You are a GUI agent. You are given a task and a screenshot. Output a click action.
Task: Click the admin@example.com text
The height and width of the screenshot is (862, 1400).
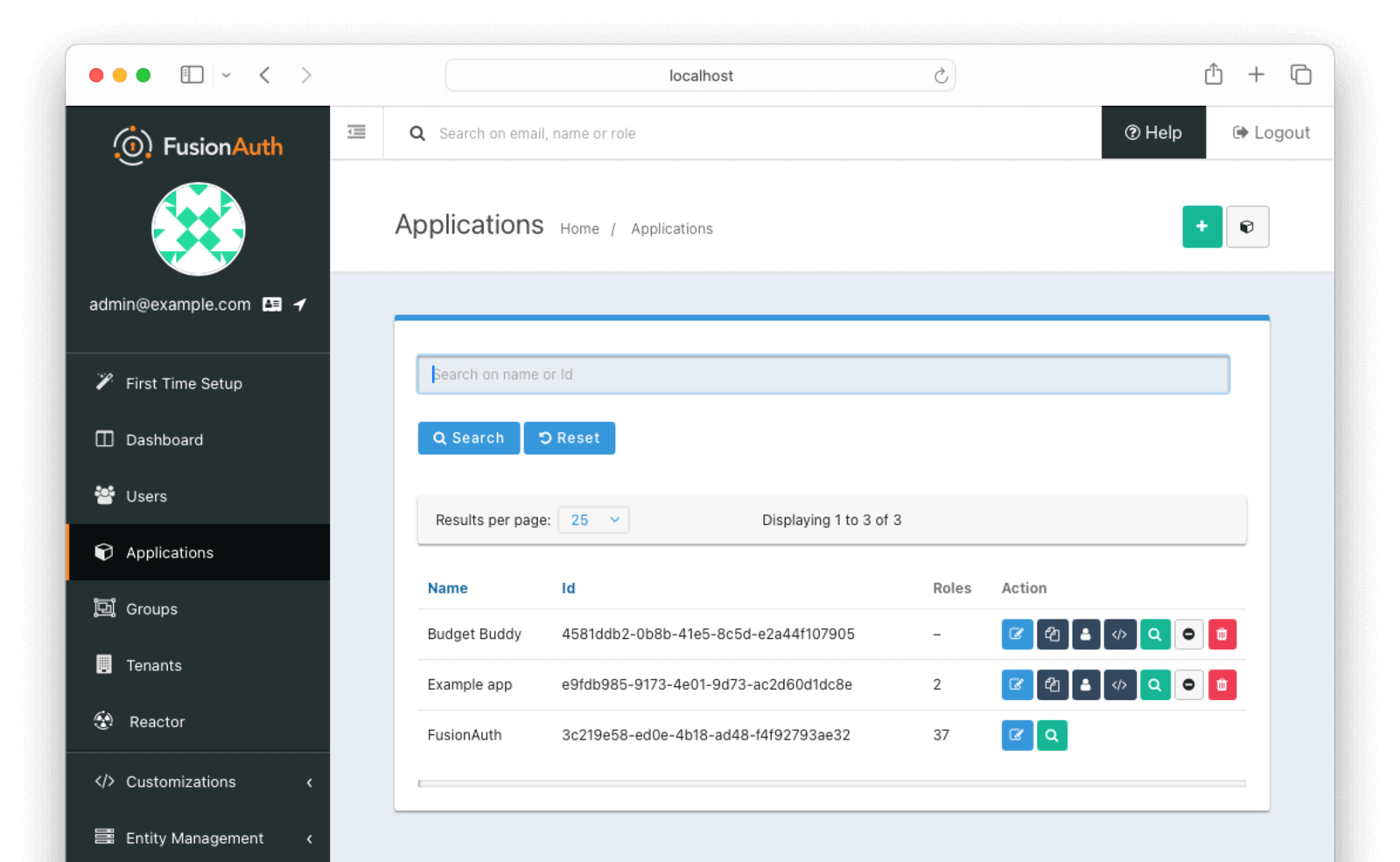pos(170,305)
